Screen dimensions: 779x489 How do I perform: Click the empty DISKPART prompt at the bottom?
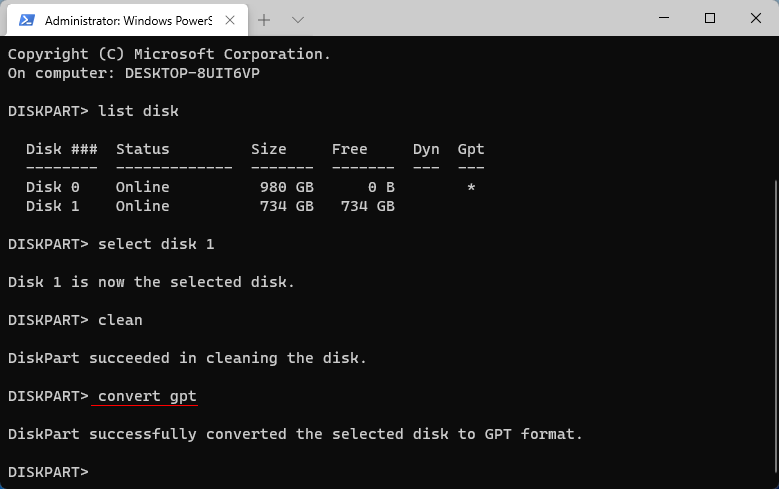48,471
